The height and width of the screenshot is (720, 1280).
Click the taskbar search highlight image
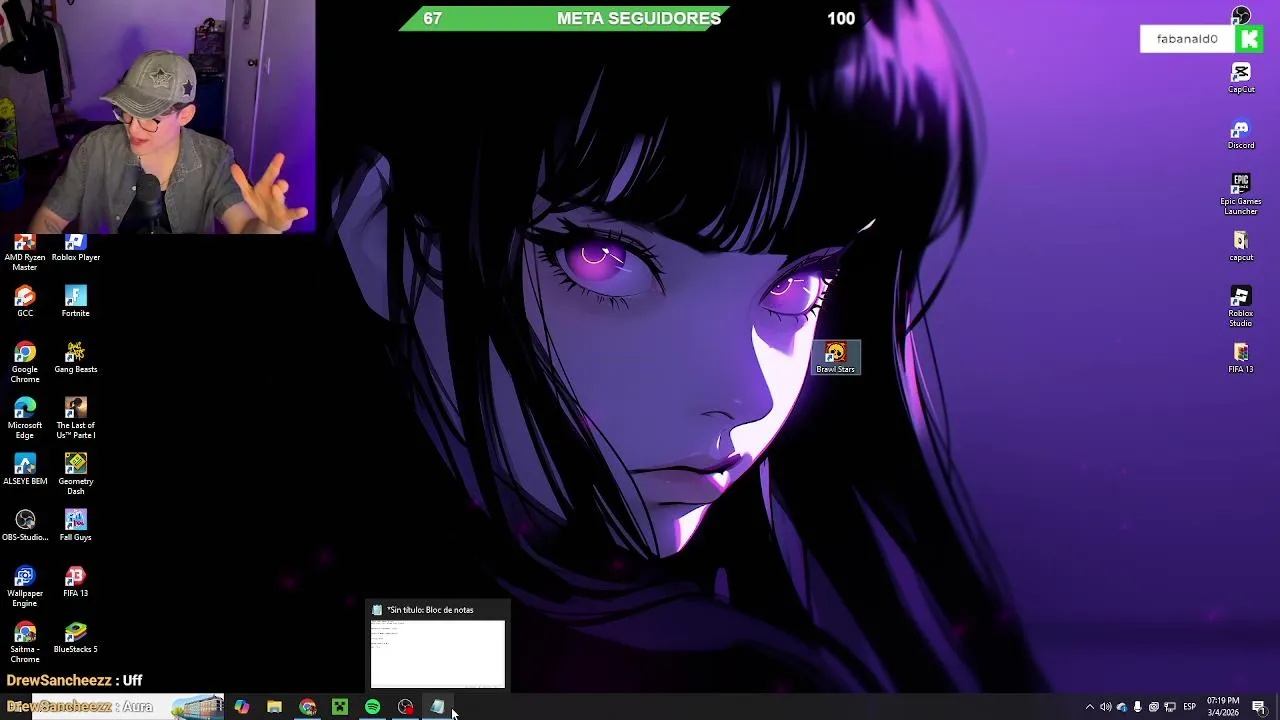pyautogui.click(x=197, y=707)
